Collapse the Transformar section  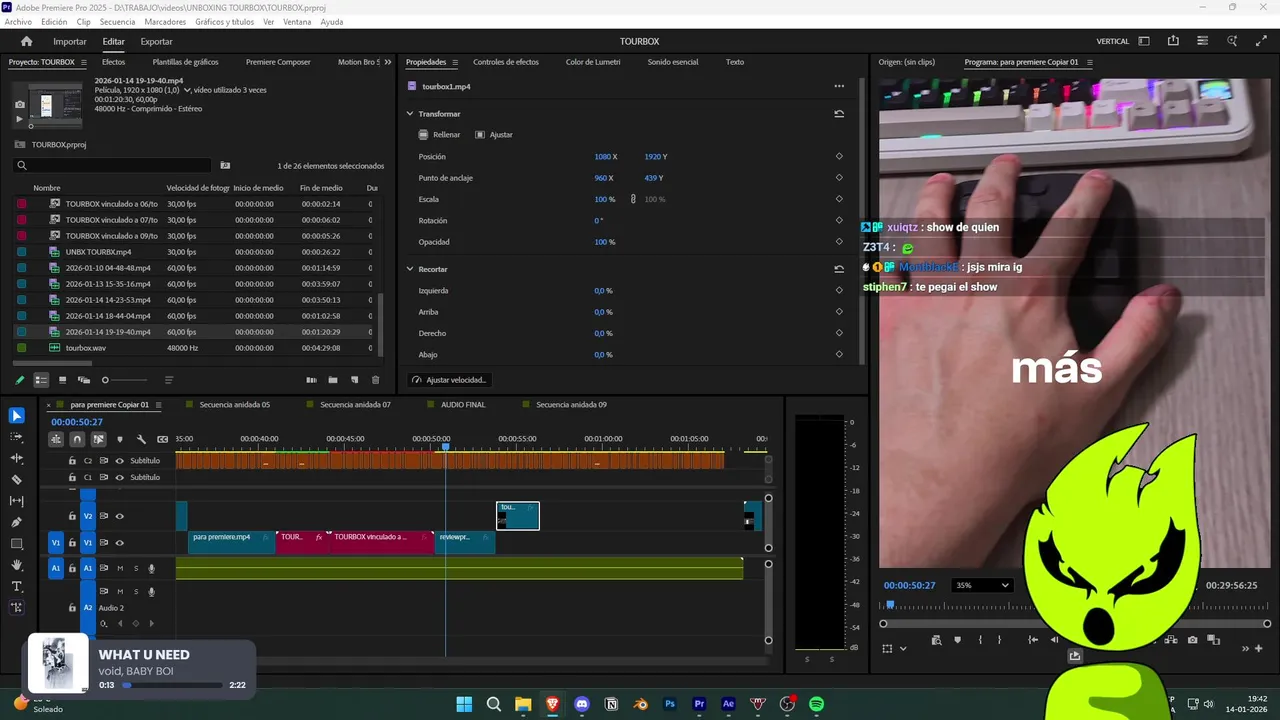click(x=410, y=114)
